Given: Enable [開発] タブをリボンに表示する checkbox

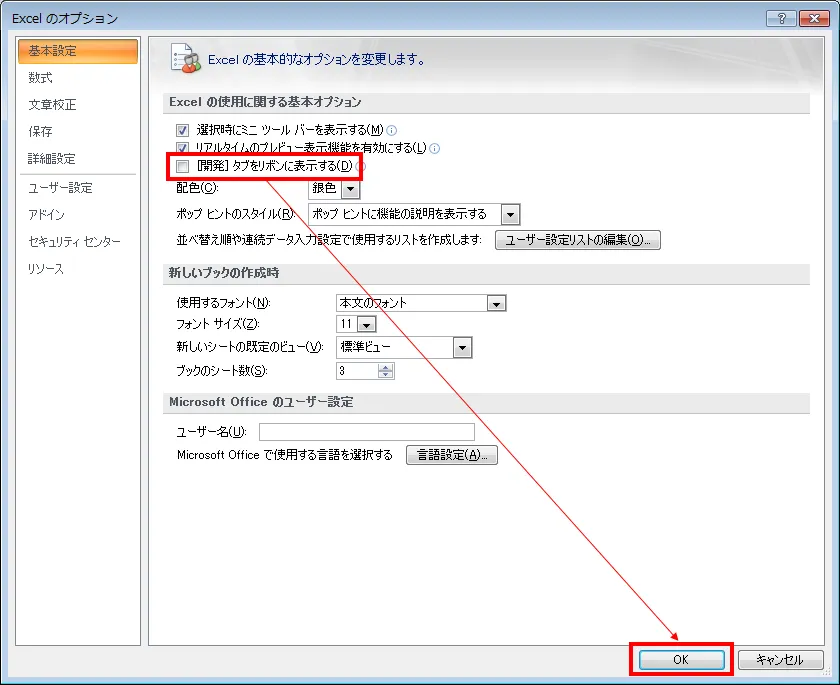Looking at the screenshot, I should coord(183,167).
